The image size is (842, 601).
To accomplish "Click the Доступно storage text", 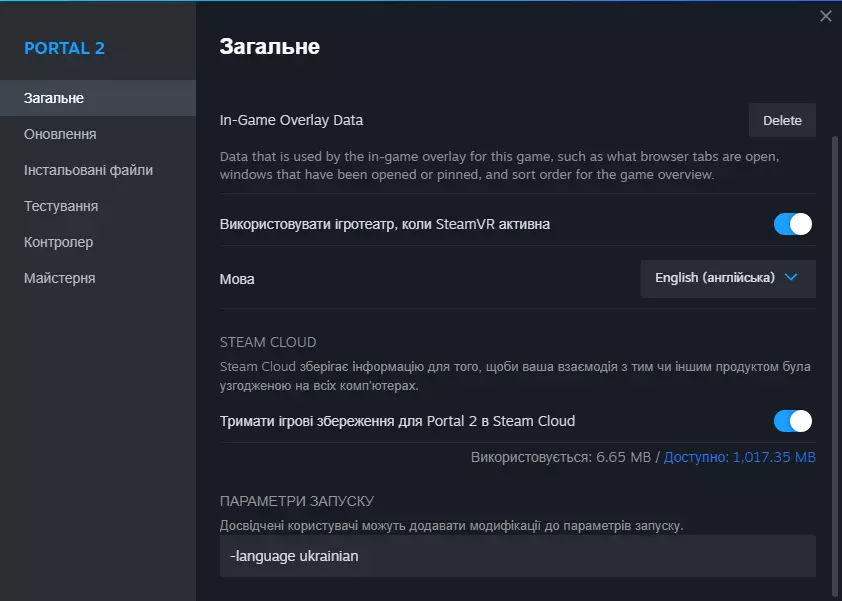I will coord(740,457).
